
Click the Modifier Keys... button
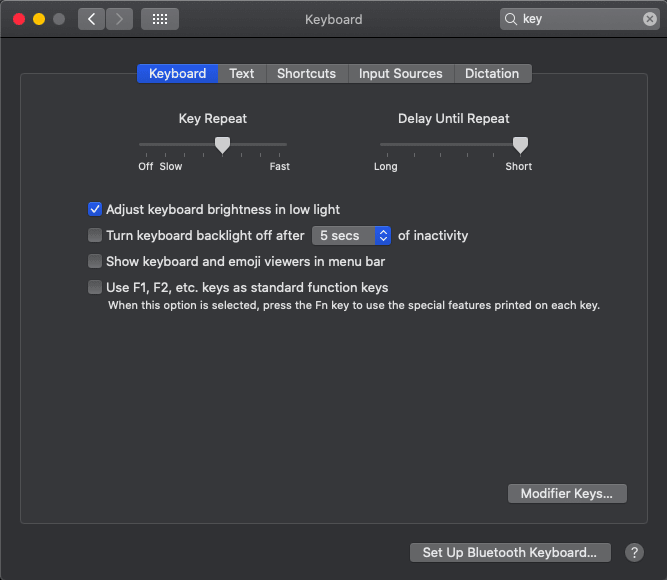coord(567,494)
